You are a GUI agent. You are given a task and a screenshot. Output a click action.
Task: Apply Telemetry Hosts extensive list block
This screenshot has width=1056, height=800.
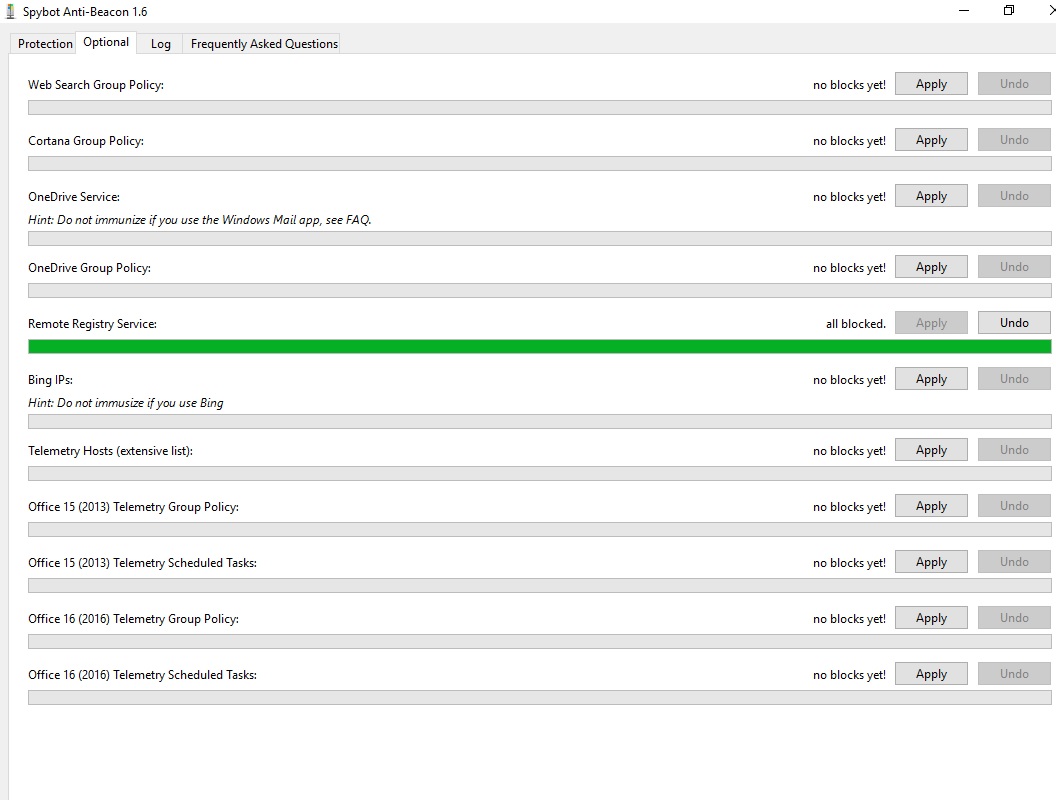931,450
